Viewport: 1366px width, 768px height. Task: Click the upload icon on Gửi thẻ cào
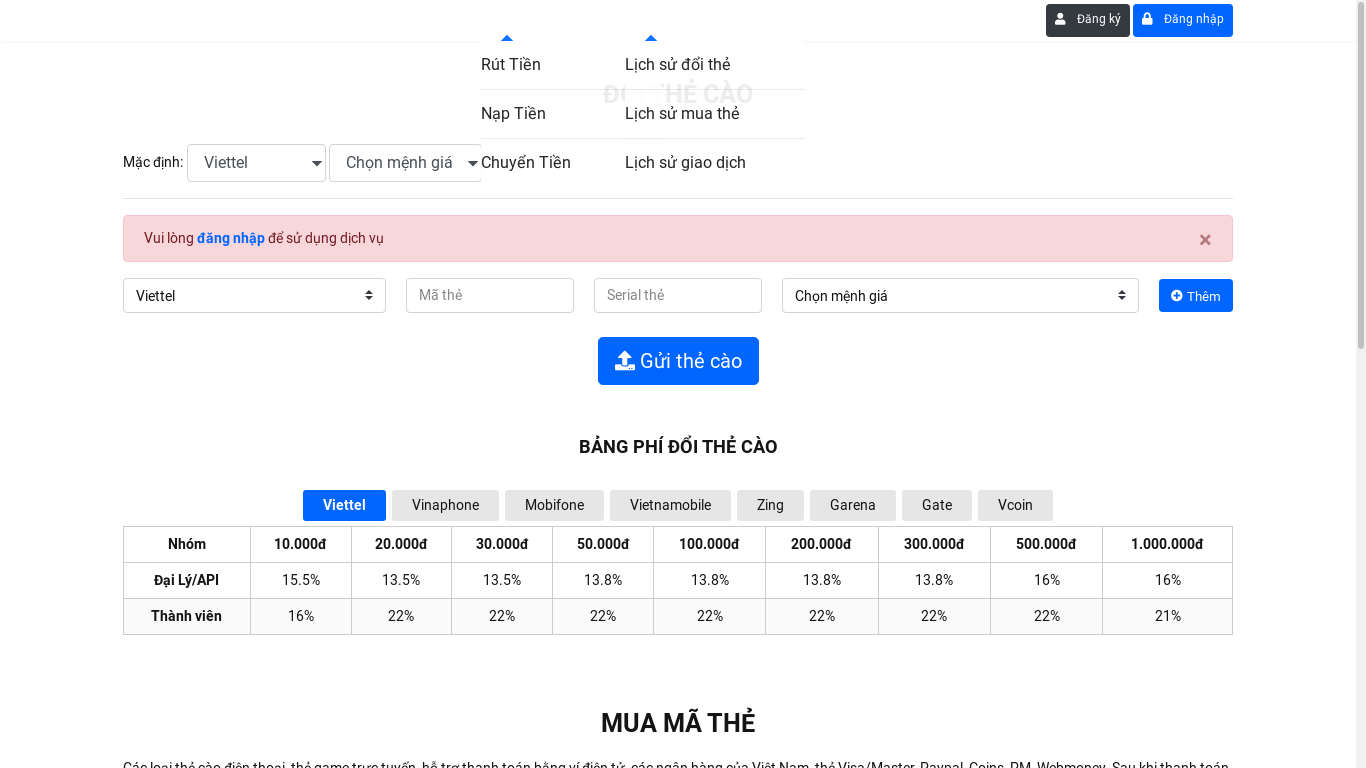pos(625,361)
